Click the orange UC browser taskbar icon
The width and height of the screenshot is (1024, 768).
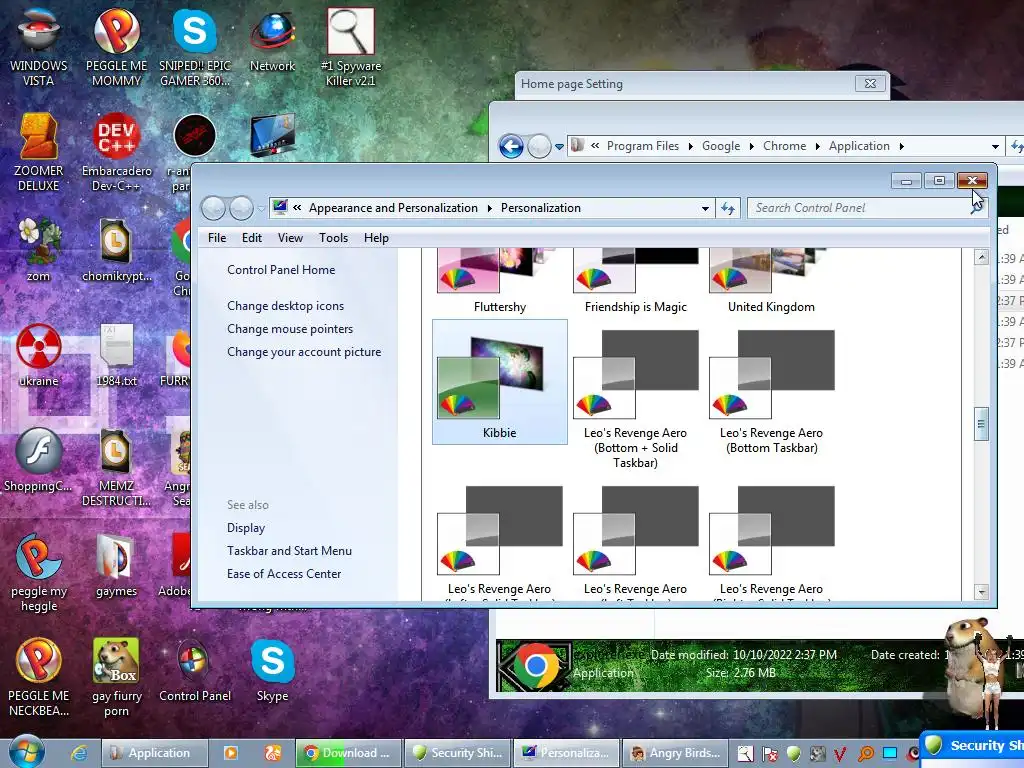[x=272, y=753]
